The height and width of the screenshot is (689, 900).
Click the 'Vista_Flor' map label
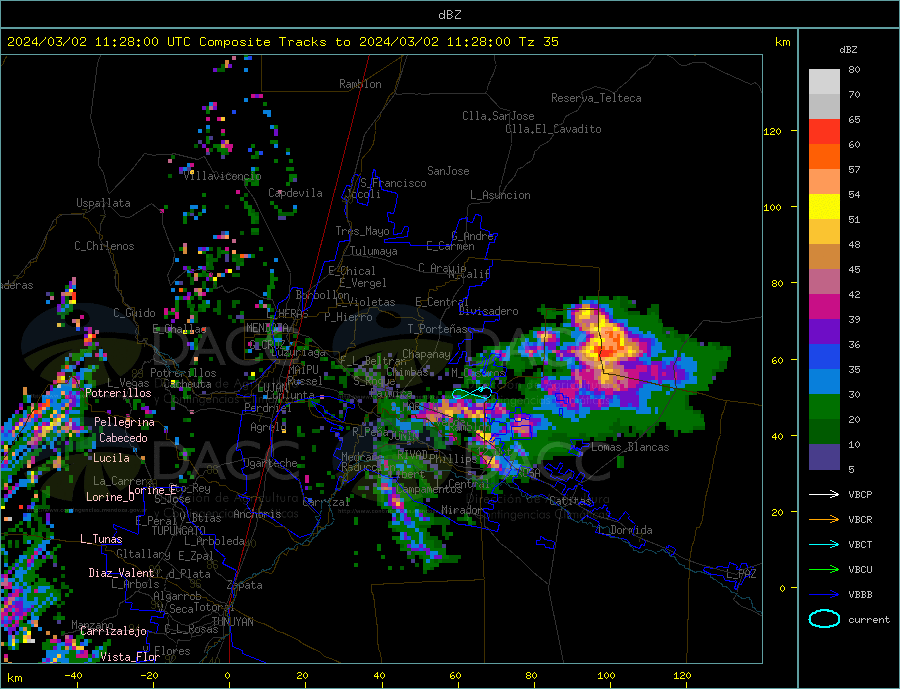(x=130, y=657)
